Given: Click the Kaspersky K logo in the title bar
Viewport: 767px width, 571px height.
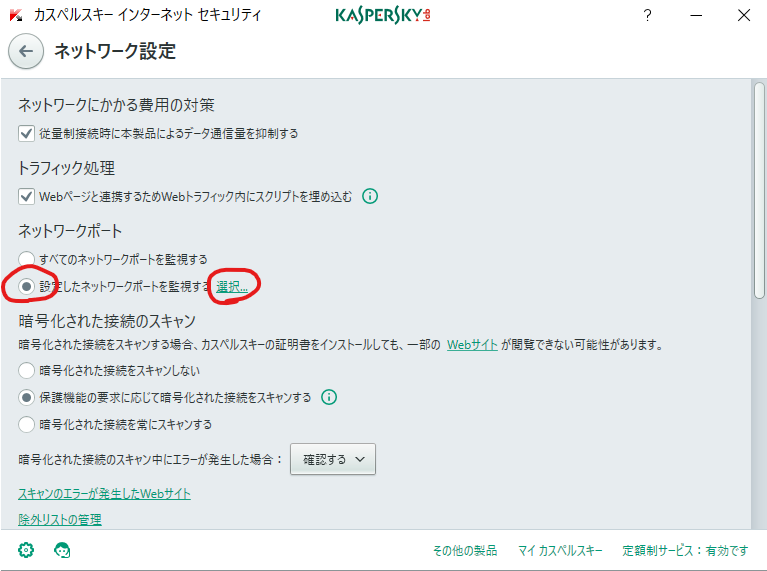Looking at the screenshot, I should [16, 15].
